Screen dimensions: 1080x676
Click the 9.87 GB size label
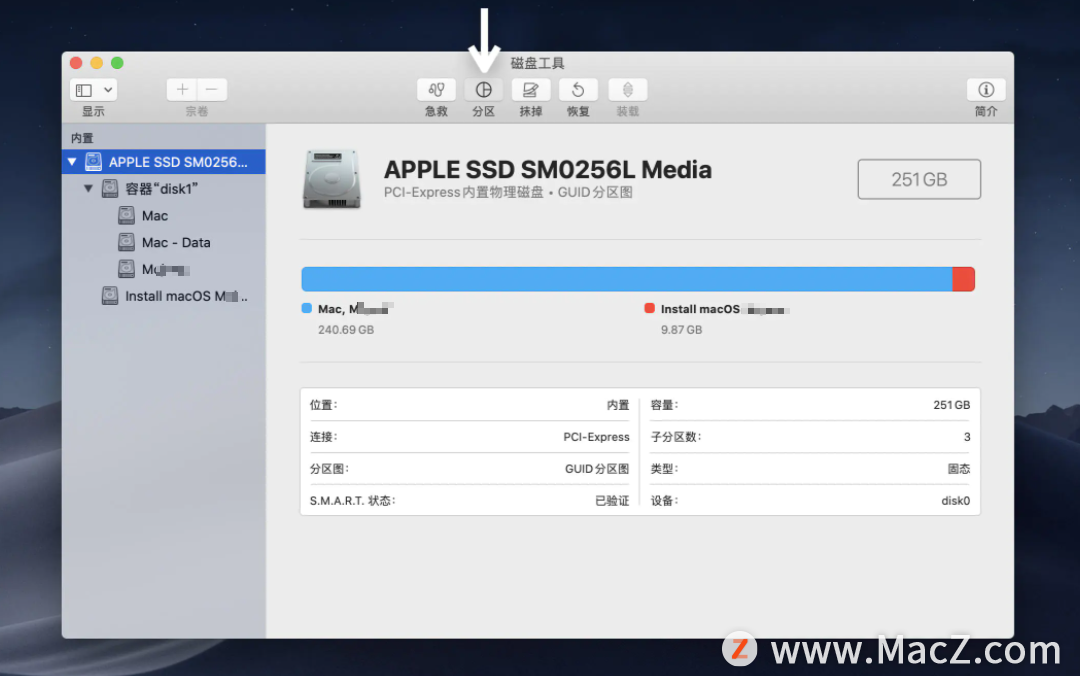coord(681,330)
